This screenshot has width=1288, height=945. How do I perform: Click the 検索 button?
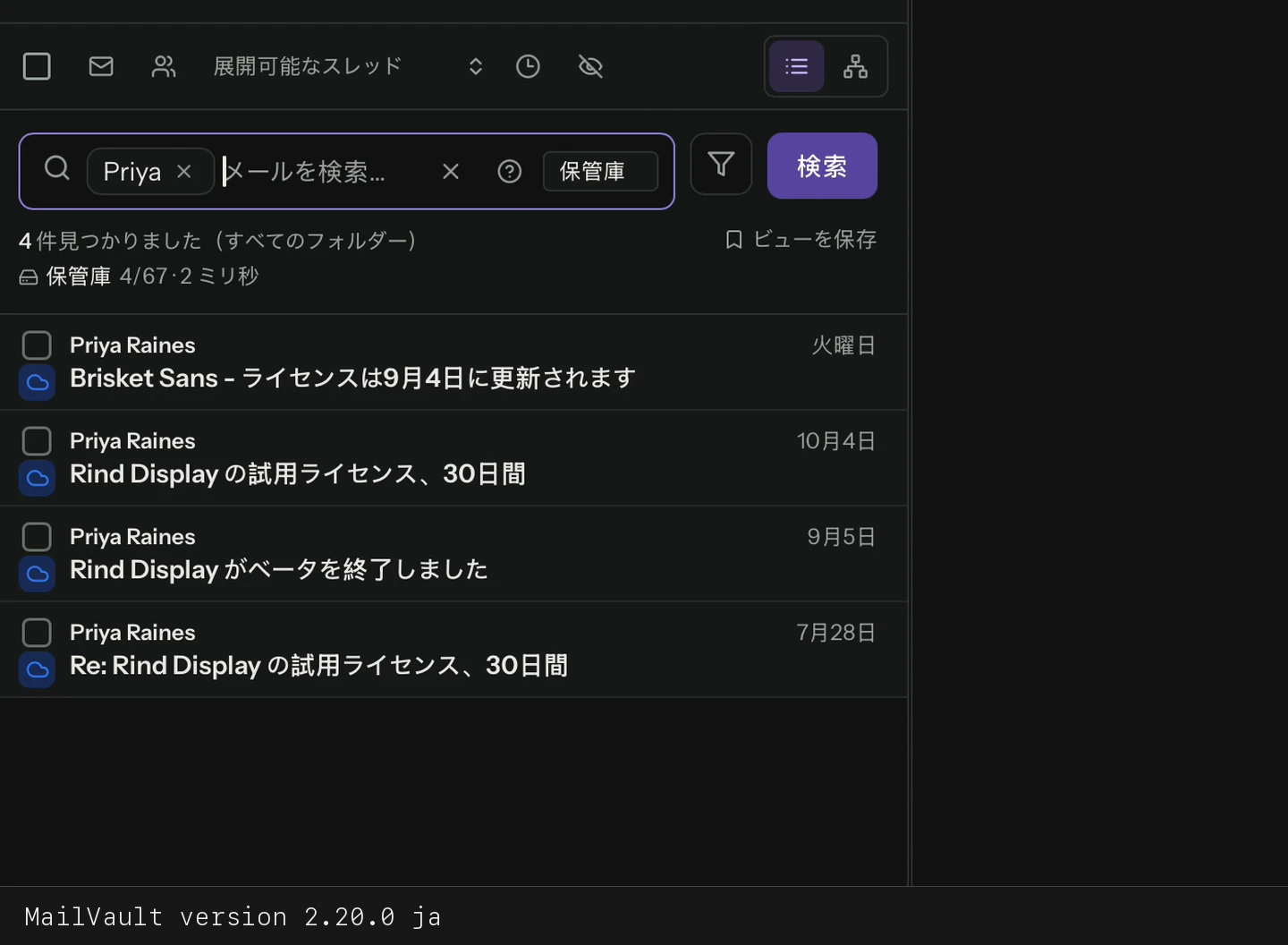coord(822,166)
